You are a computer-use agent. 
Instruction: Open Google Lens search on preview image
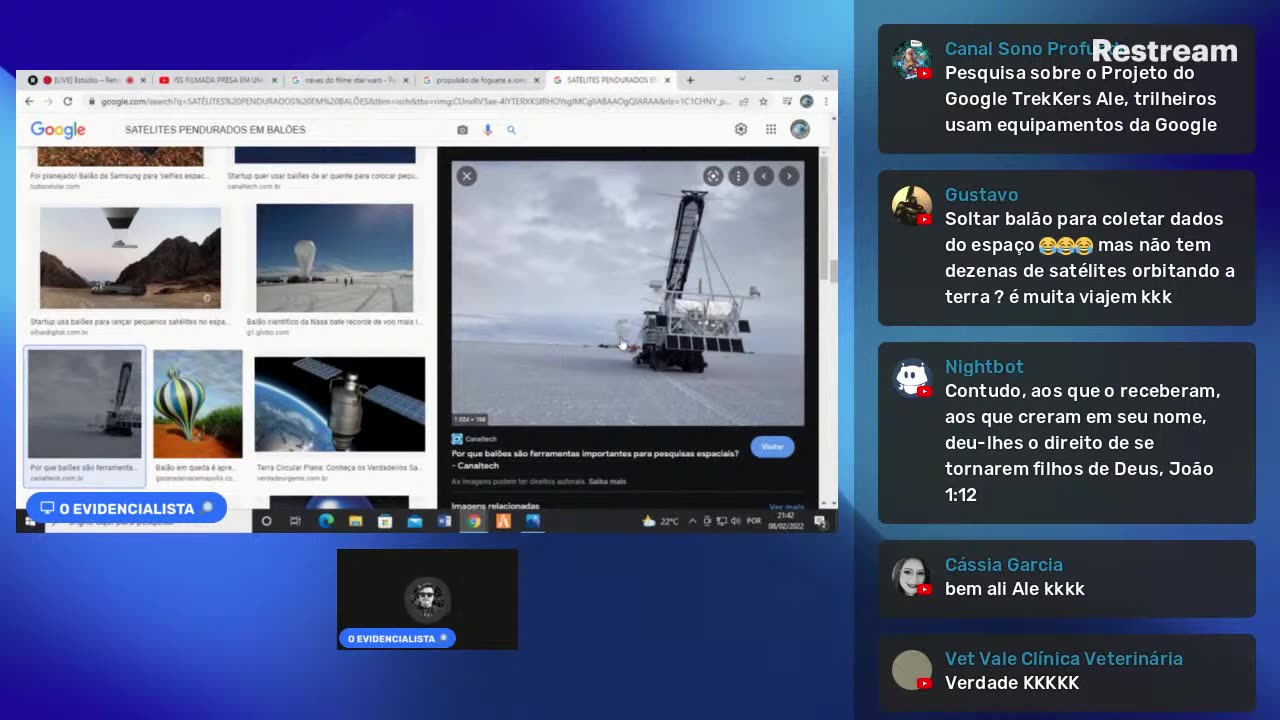[x=713, y=176]
